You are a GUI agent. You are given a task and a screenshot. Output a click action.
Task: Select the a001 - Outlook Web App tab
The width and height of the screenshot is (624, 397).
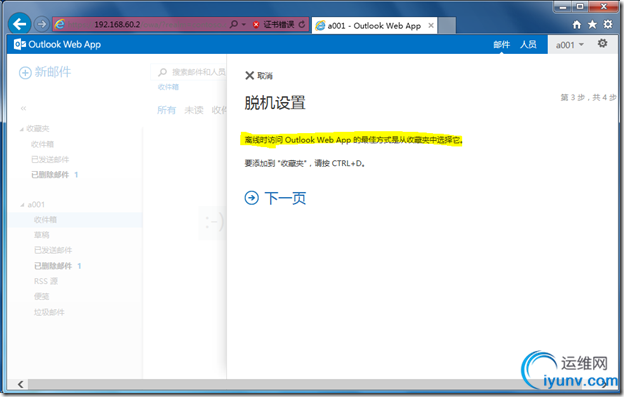374,26
